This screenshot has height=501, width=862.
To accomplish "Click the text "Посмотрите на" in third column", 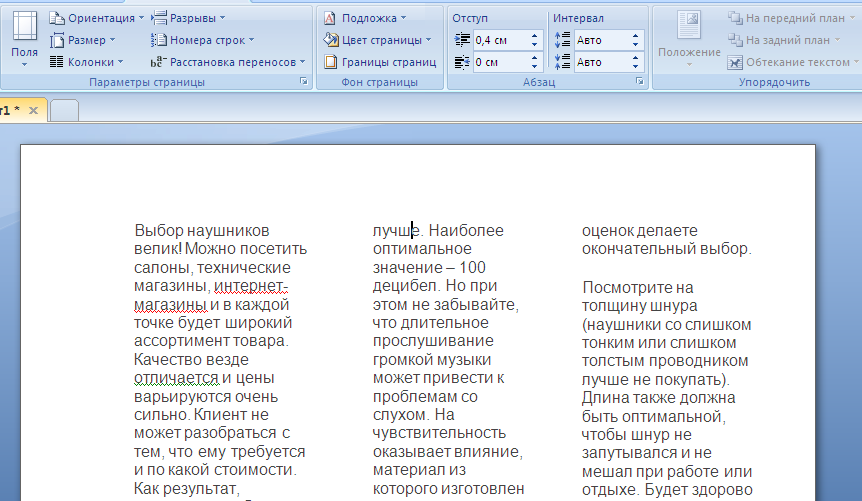I will point(638,288).
